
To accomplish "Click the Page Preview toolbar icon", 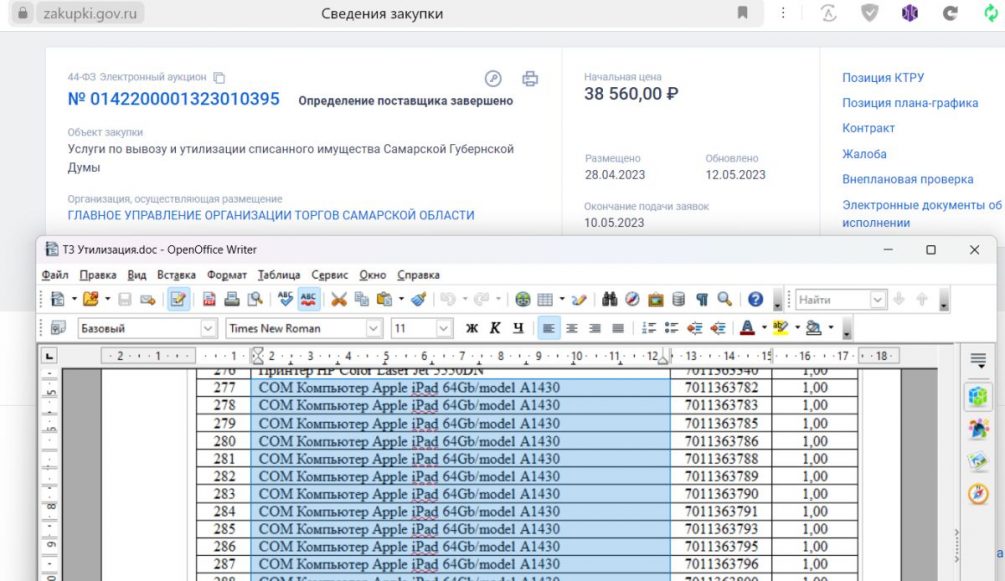I will click(x=255, y=299).
